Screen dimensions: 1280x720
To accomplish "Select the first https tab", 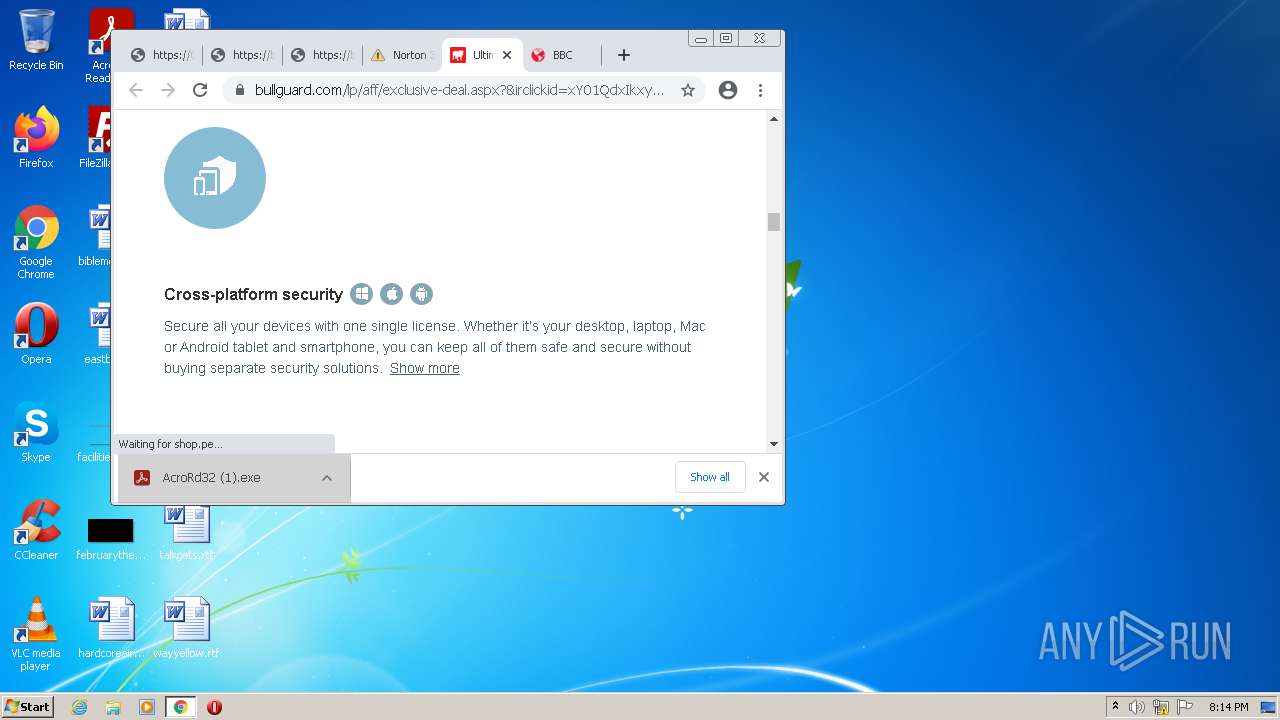I will tap(163, 55).
